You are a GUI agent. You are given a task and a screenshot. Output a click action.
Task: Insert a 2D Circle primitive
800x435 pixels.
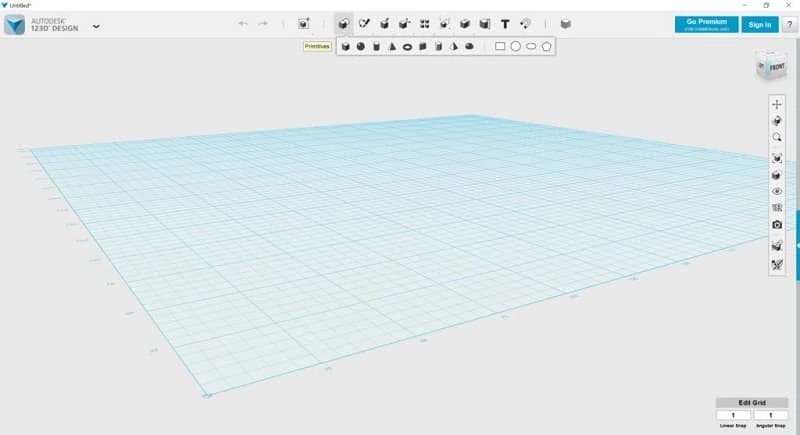[x=516, y=46]
